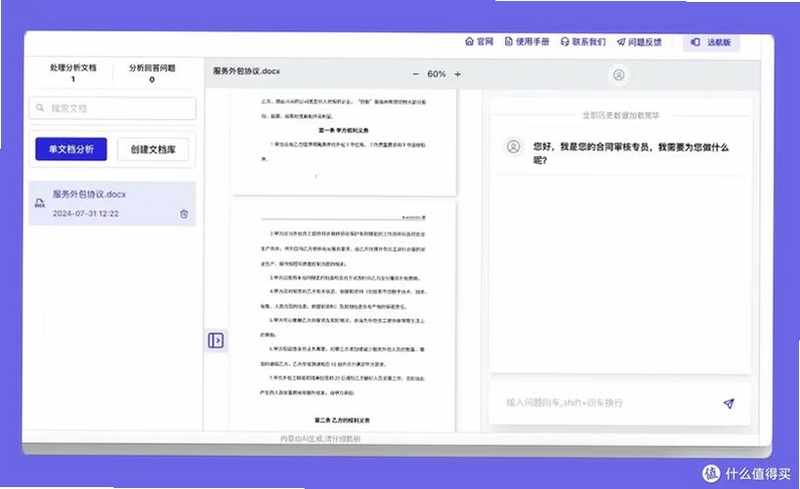Zoom out document with minus button
This screenshot has width=800, height=489.
[x=416, y=74]
